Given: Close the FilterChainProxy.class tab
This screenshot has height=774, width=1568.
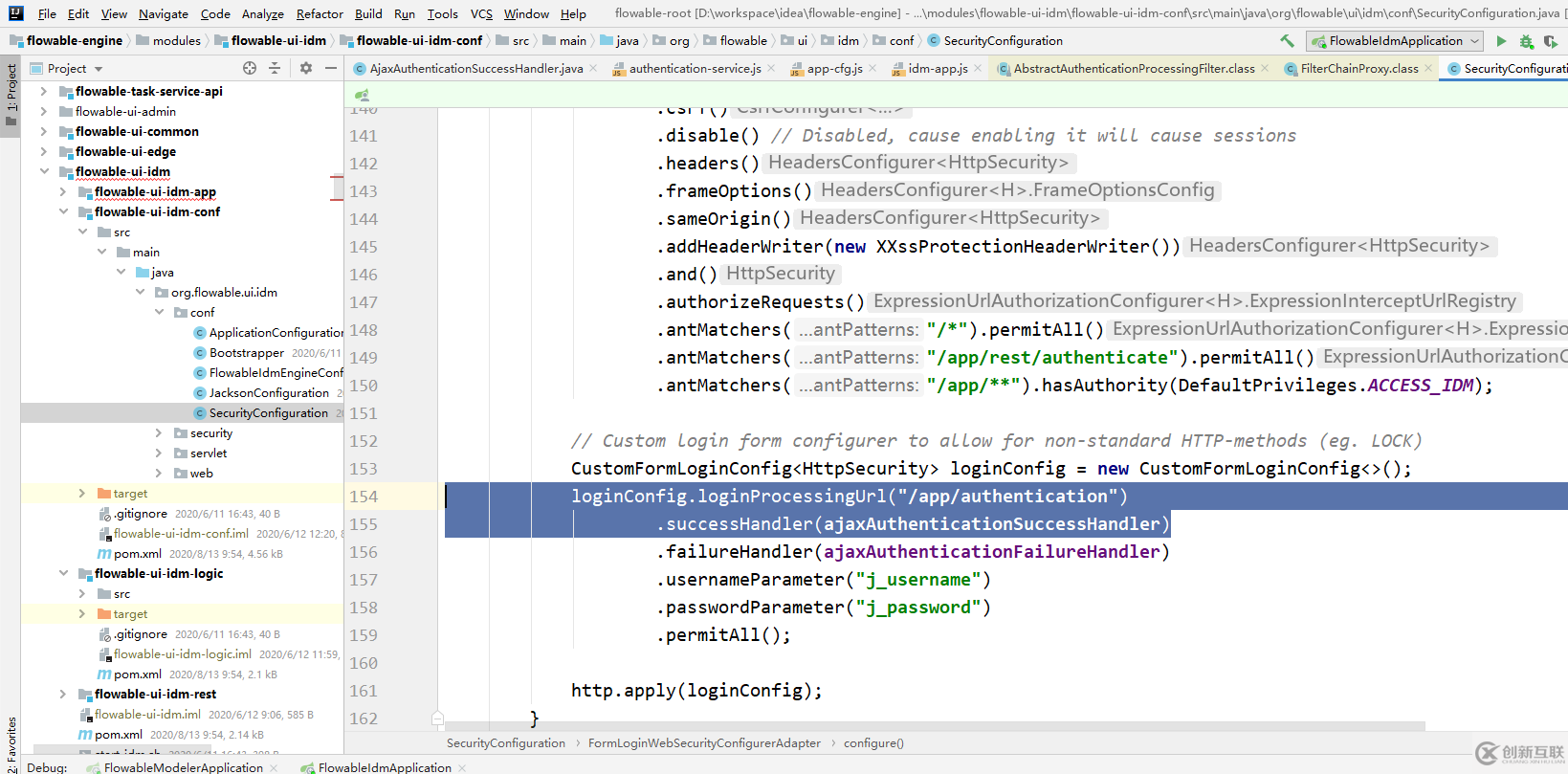Looking at the screenshot, I should (x=1428, y=68).
